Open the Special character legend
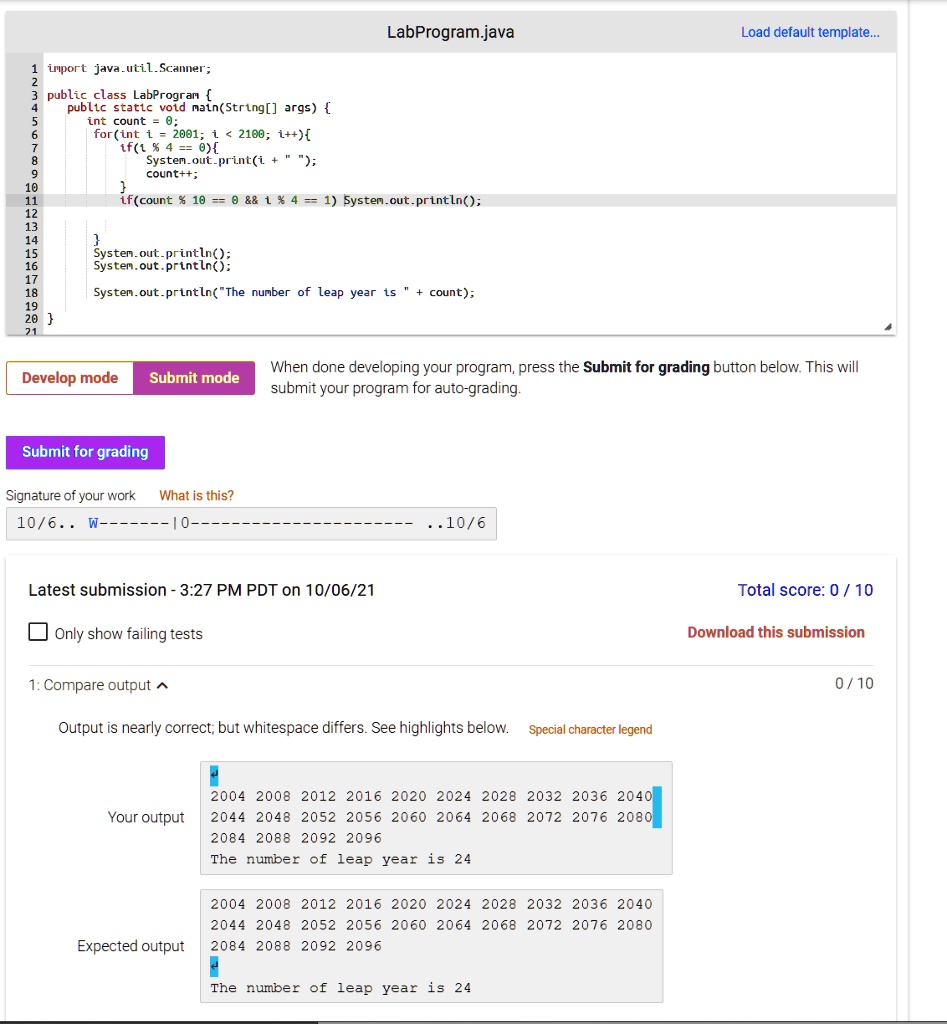This screenshot has height=1024, width=947. tap(590, 729)
